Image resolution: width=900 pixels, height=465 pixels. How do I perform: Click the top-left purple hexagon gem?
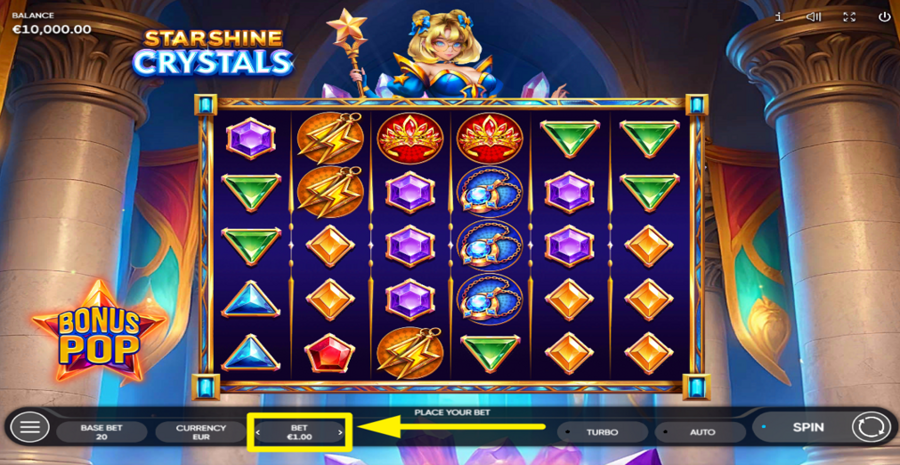coord(250,139)
